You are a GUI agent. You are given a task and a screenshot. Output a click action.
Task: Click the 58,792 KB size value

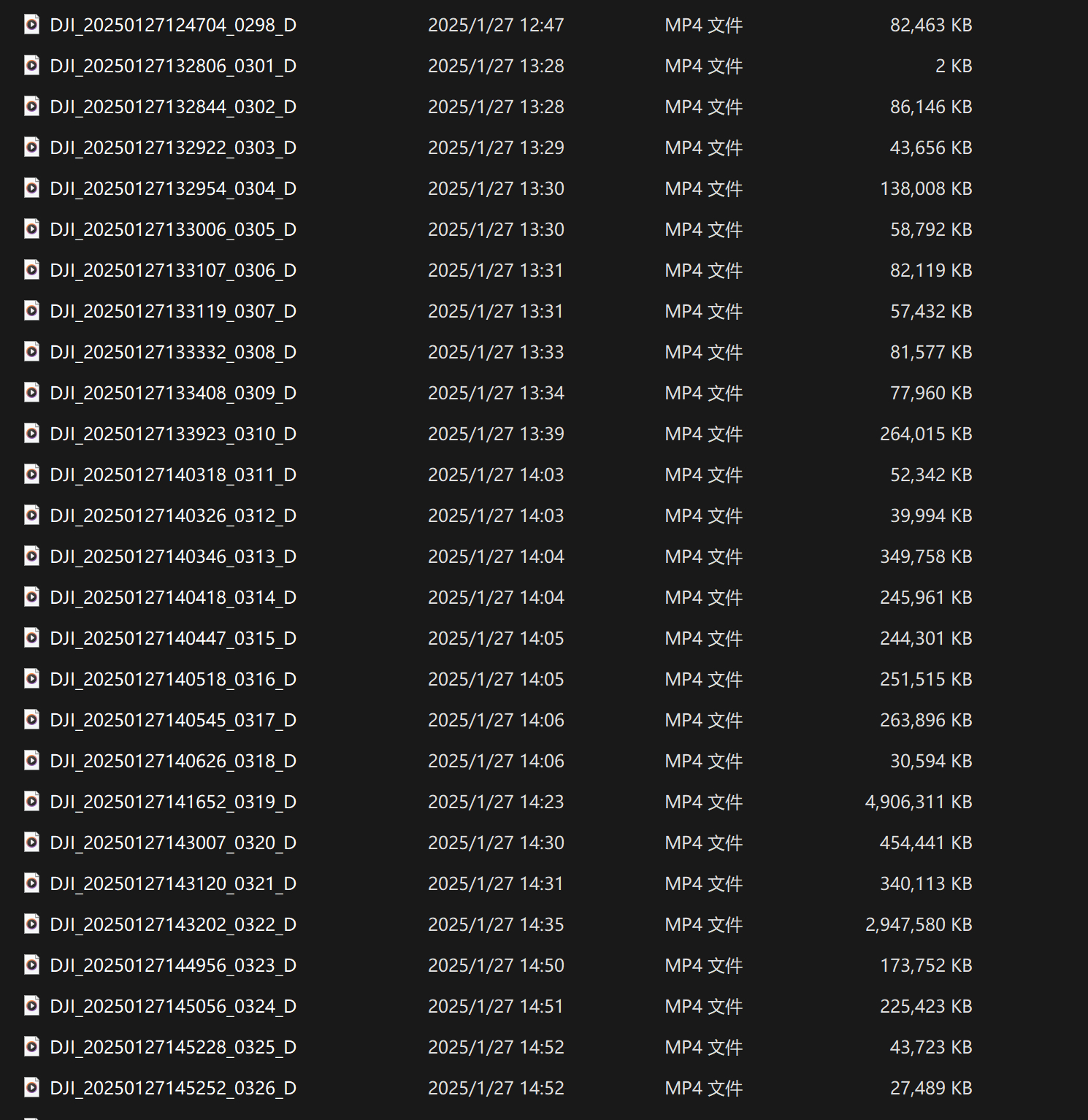coord(931,230)
